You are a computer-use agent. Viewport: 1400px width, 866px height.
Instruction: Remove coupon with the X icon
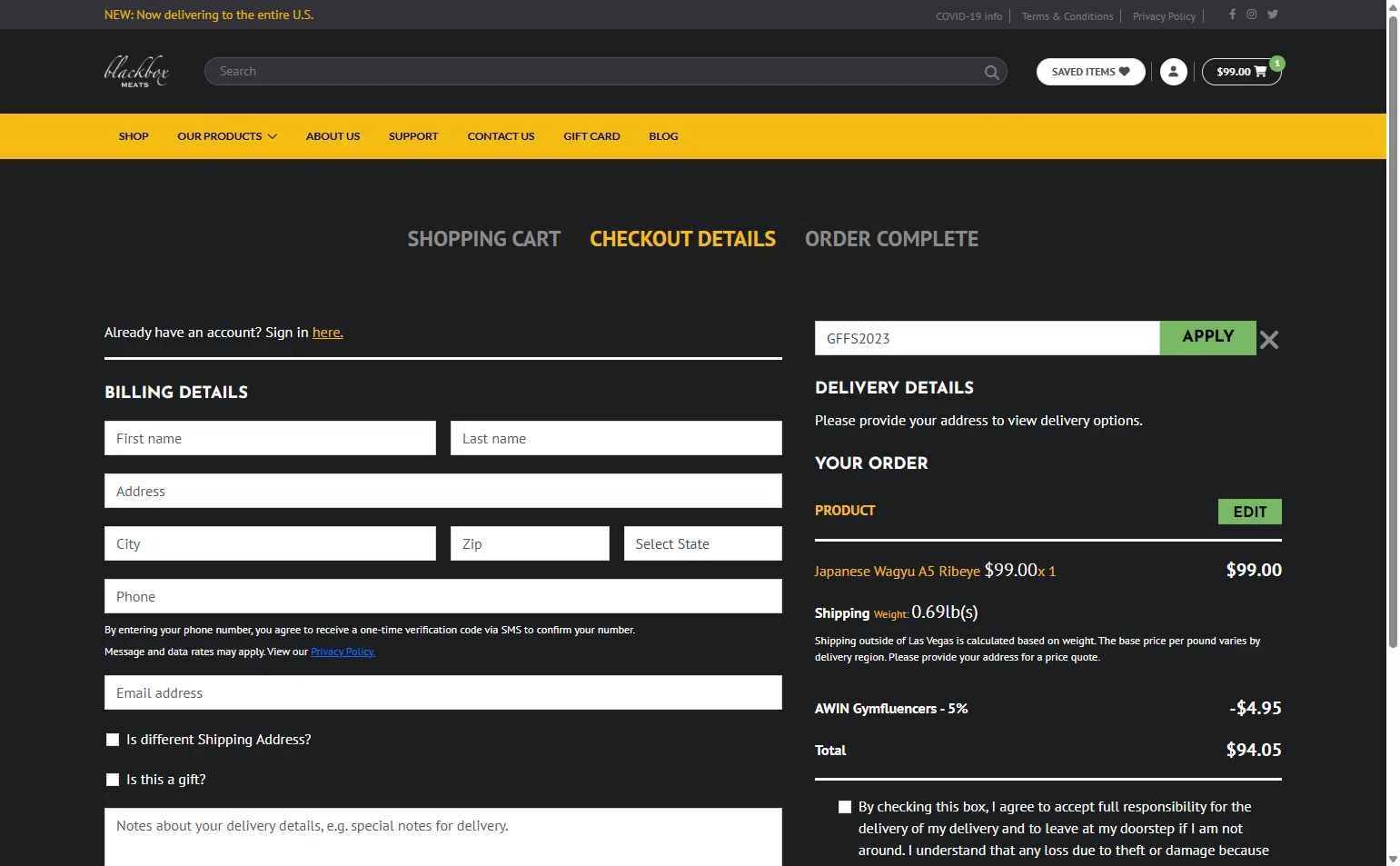[x=1269, y=340]
